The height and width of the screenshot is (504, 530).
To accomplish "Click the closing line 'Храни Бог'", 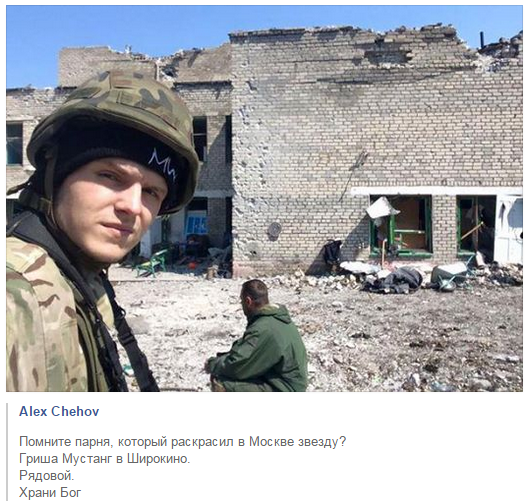I will 50,493.
